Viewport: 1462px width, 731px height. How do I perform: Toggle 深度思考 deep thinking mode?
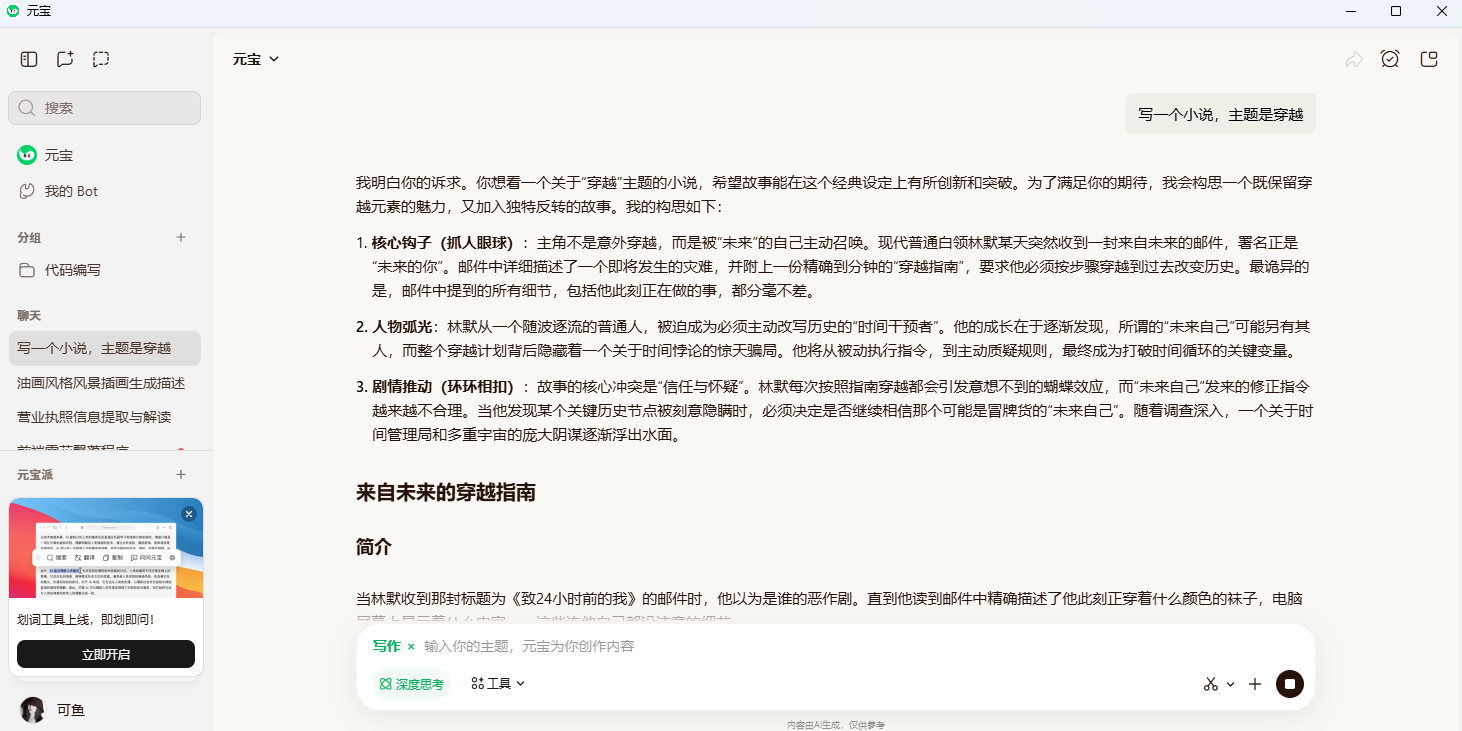[411, 684]
